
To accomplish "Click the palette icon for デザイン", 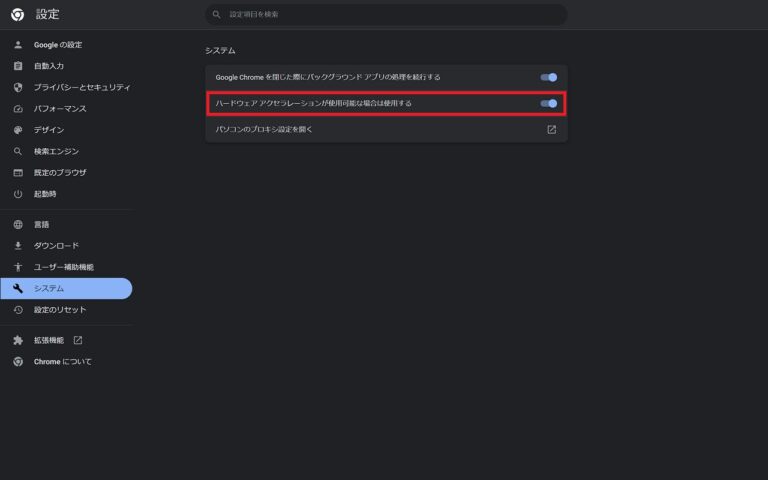I will click(18, 130).
